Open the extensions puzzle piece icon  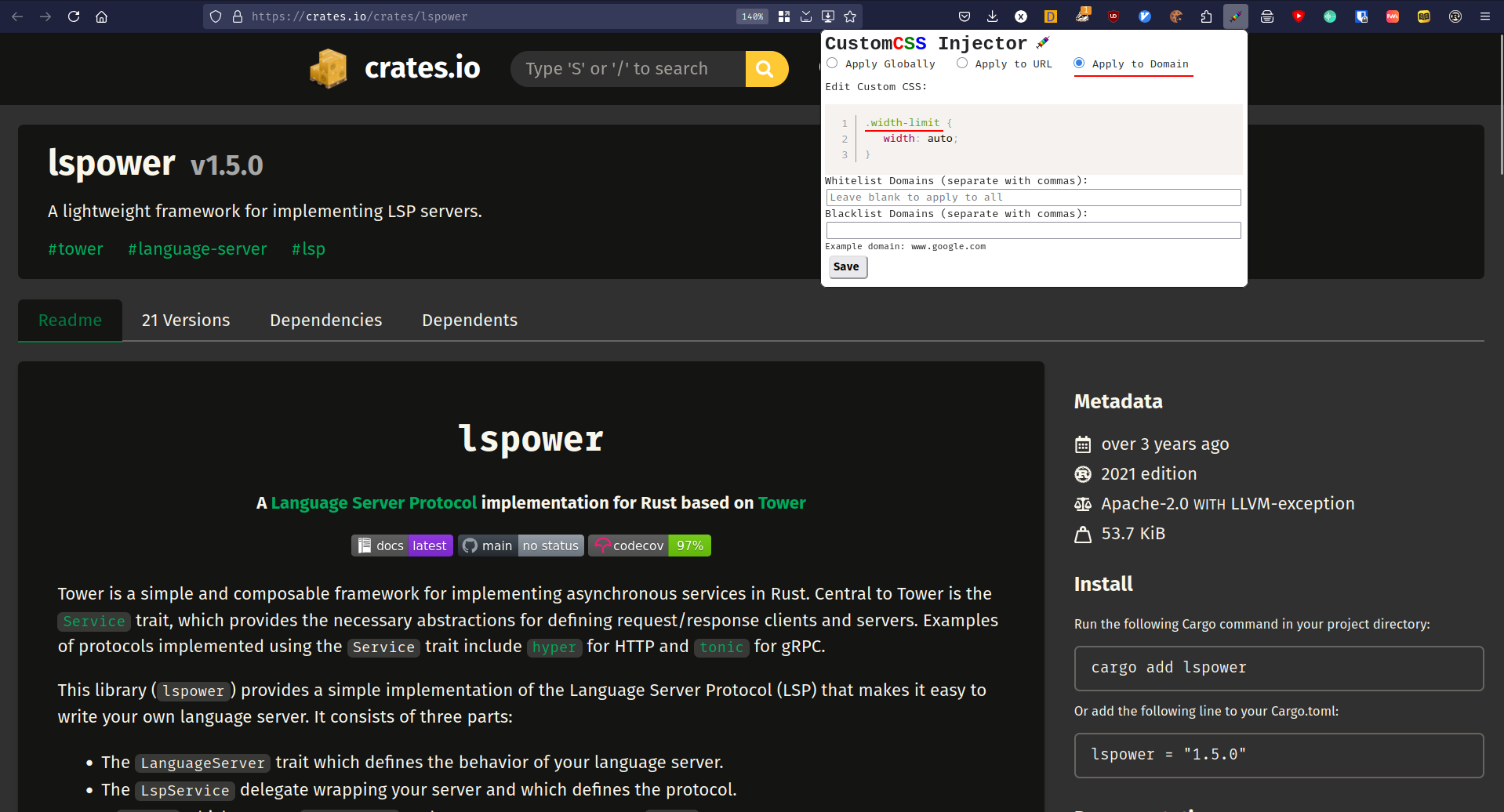[1206, 16]
